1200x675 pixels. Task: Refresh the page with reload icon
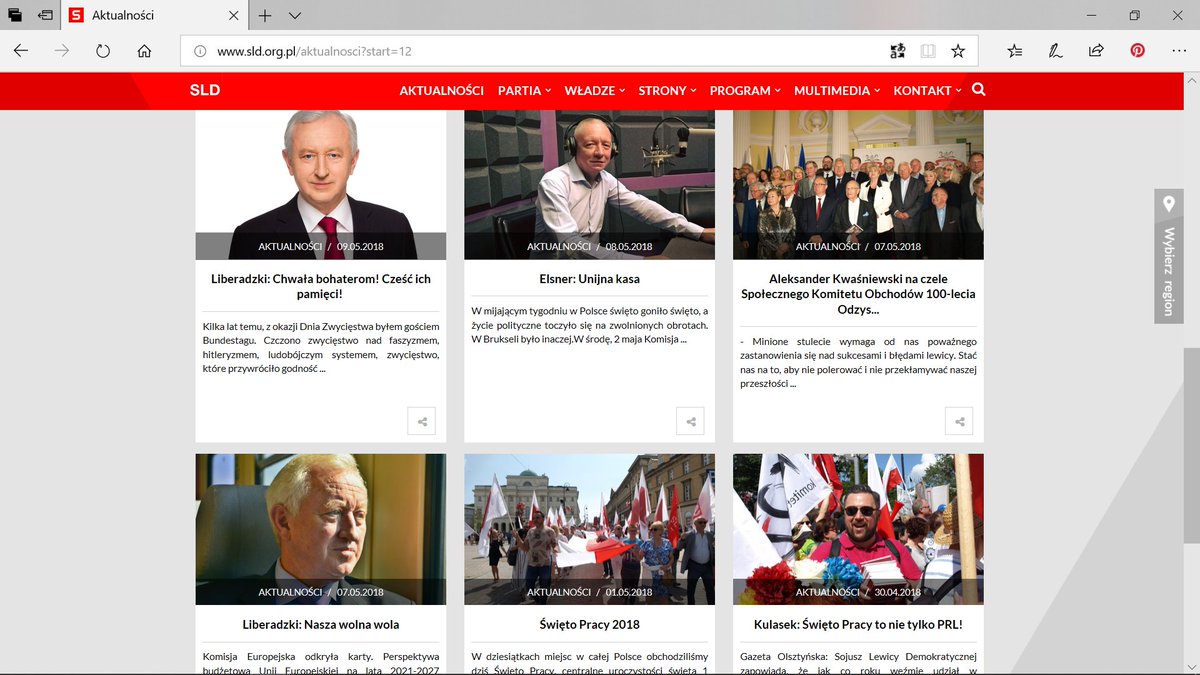pos(103,51)
